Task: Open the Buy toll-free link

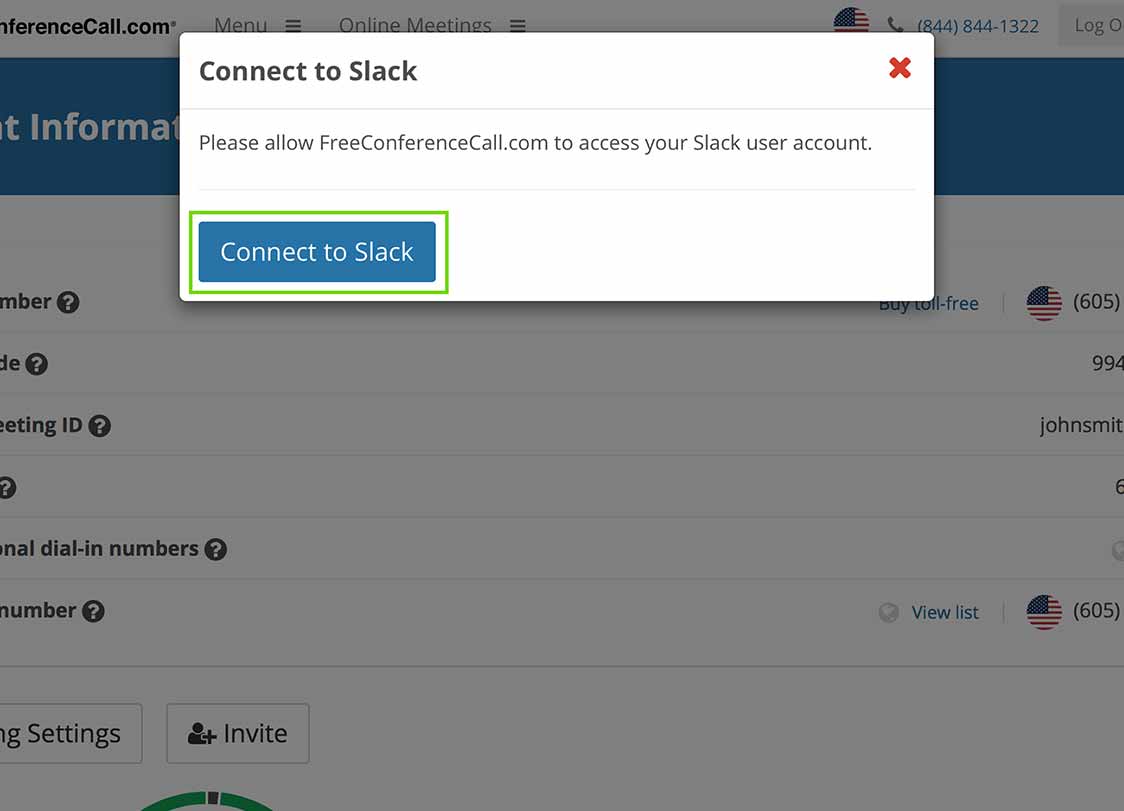Action: click(928, 303)
